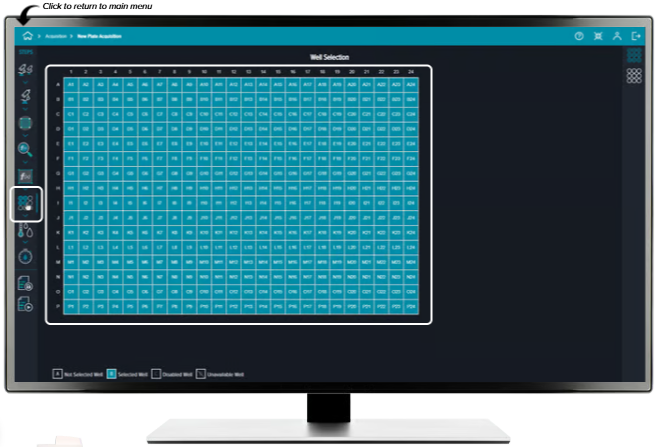
Task: Toggle well A1 selection
Action: [71, 85]
